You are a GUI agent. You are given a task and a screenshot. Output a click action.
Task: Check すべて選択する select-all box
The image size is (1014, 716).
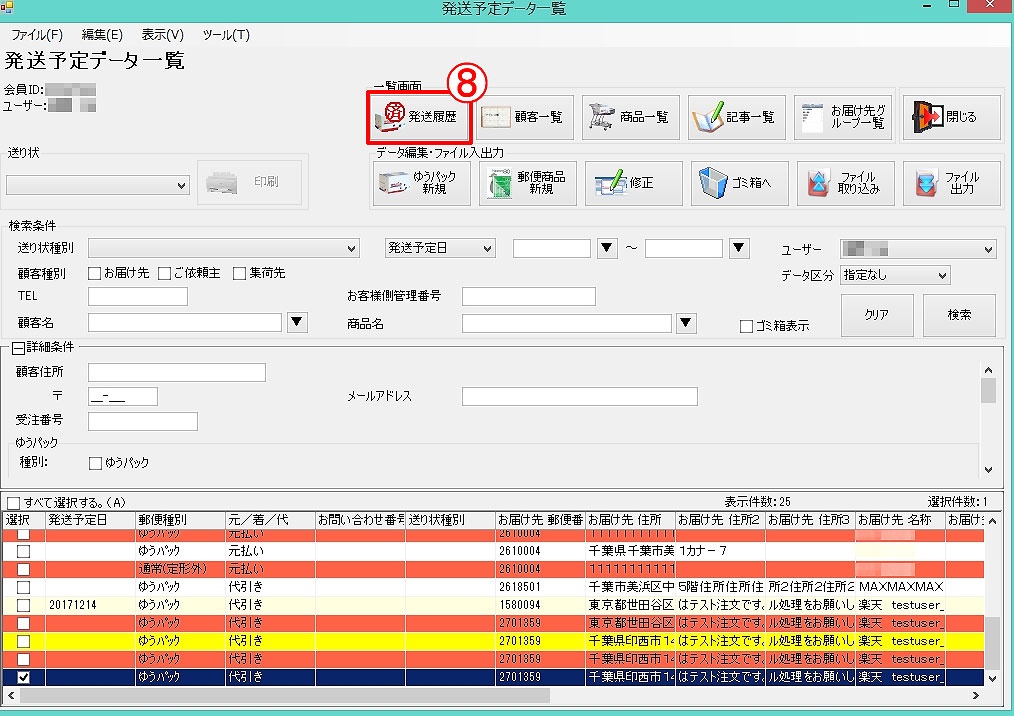click(13, 503)
